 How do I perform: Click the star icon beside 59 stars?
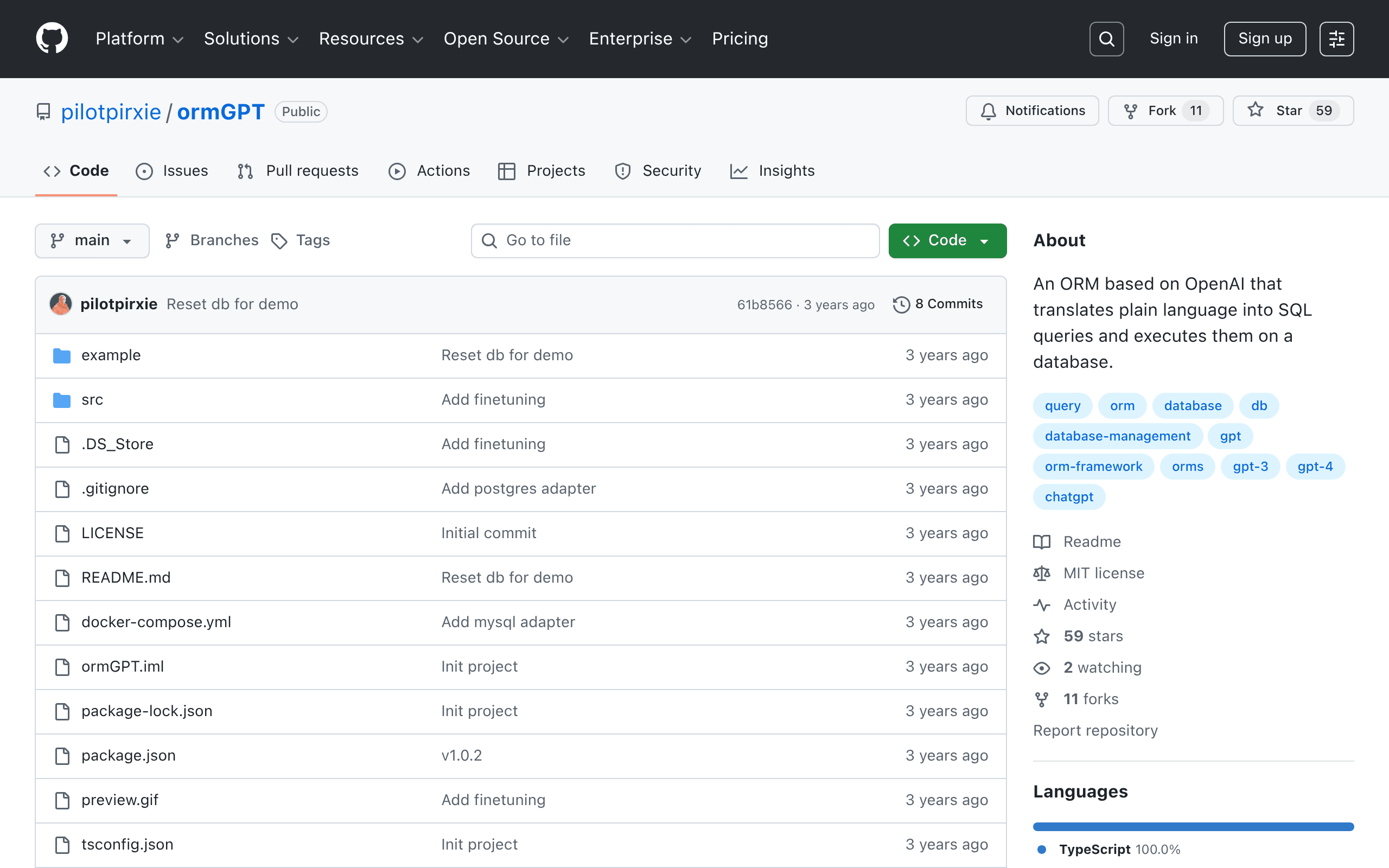tap(1042, 636)
